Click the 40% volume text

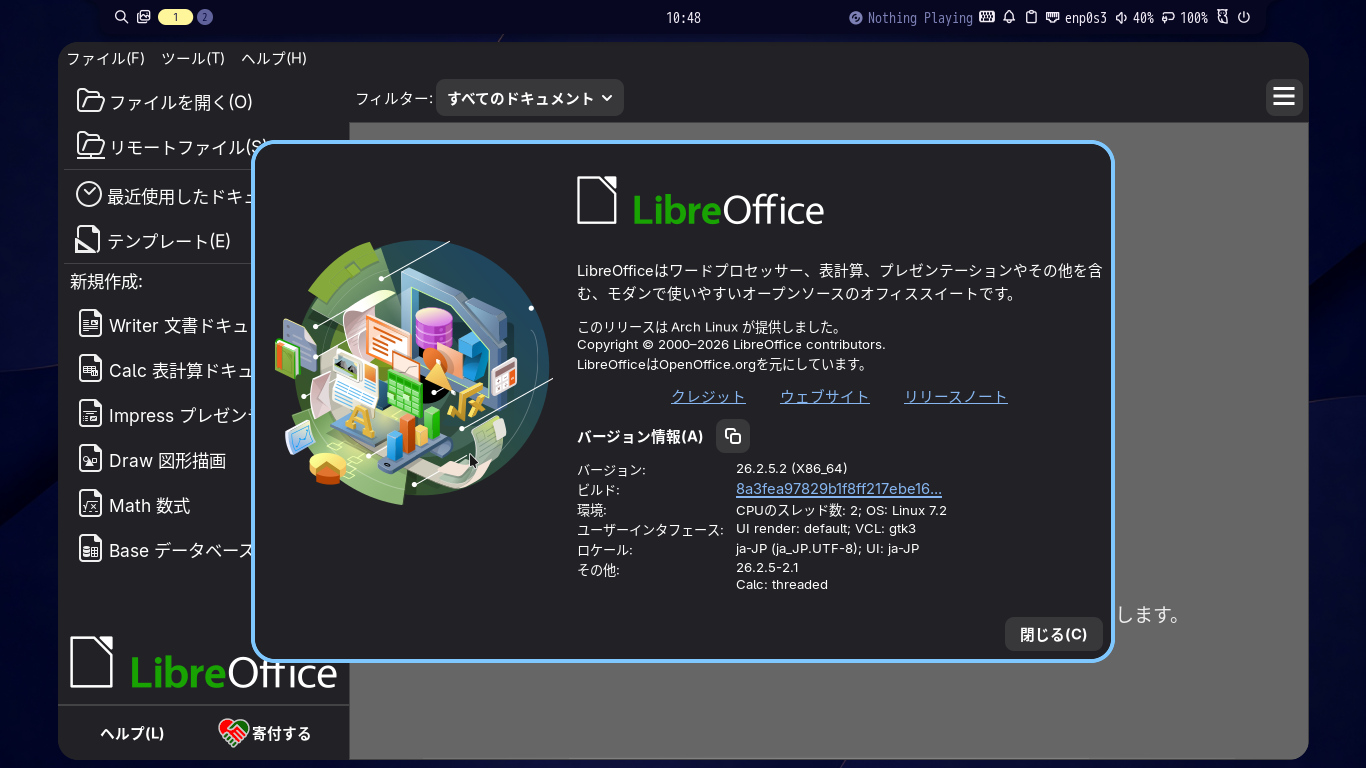coord(1143,18)
